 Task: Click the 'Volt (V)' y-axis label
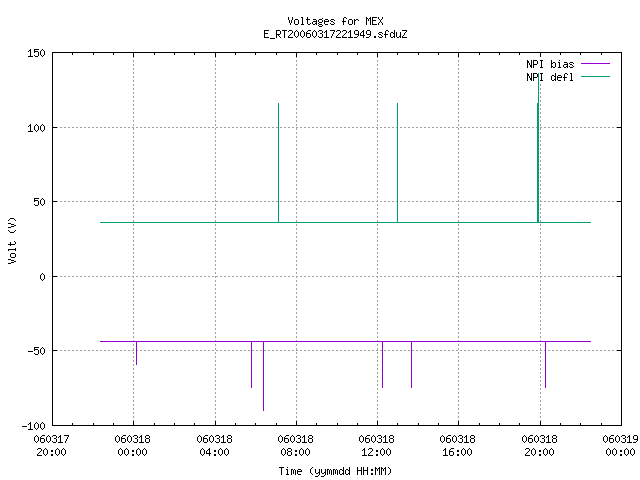tap(12, 240)
